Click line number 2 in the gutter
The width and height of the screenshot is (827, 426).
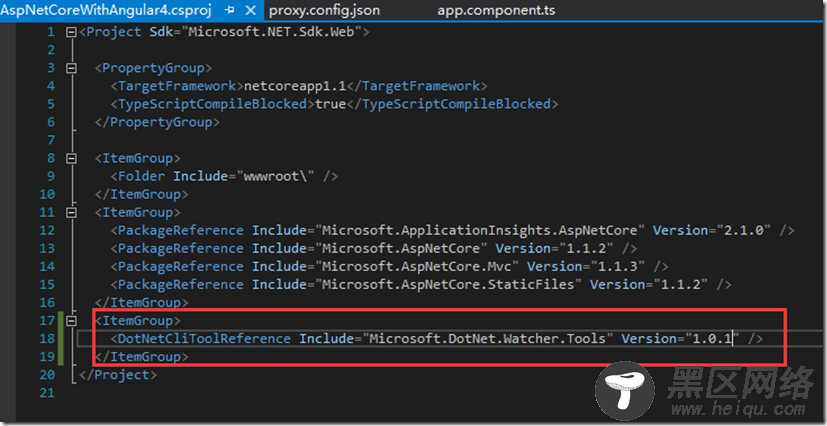(51, 50)
